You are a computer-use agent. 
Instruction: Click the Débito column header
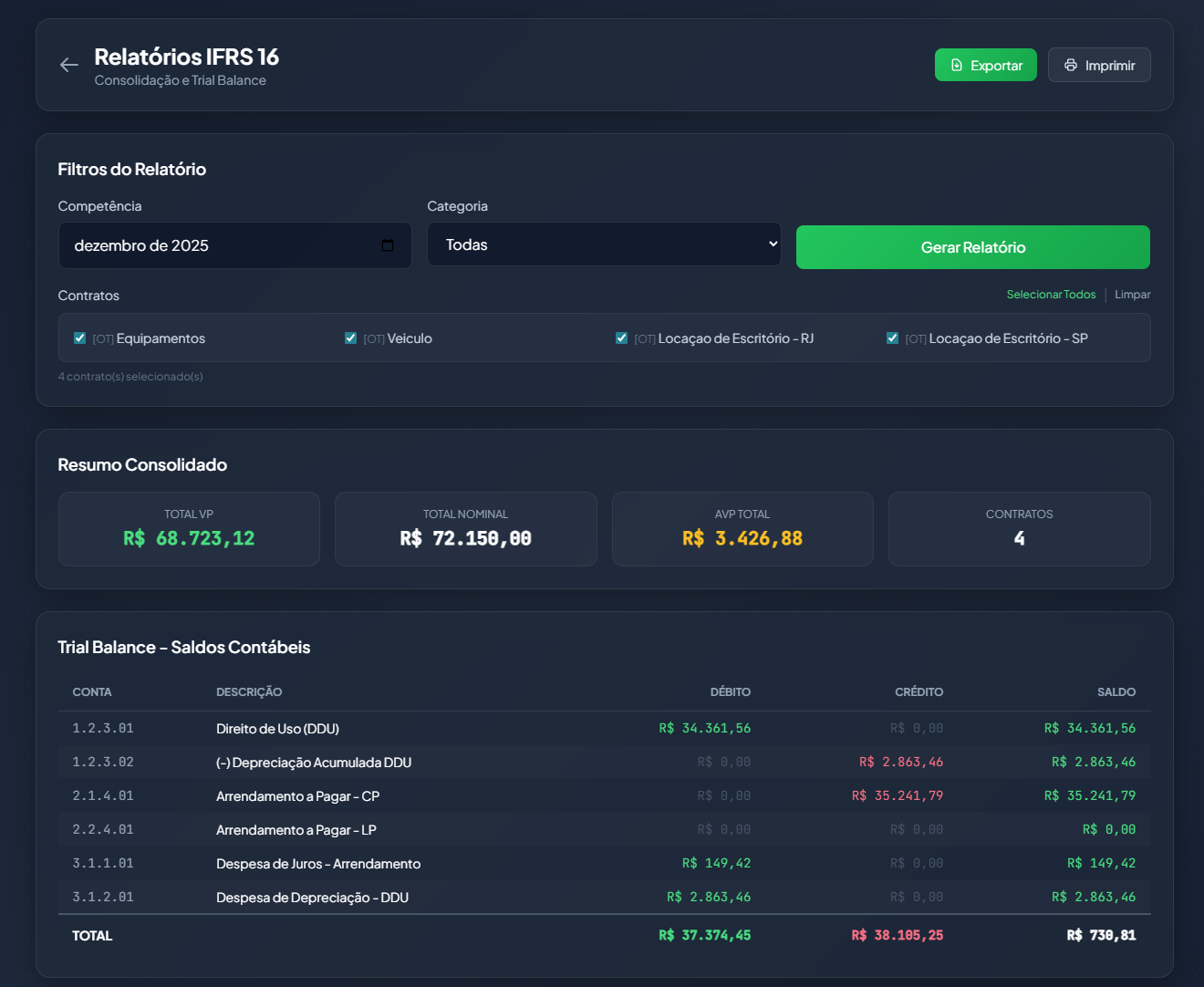[x=730, y=692]
